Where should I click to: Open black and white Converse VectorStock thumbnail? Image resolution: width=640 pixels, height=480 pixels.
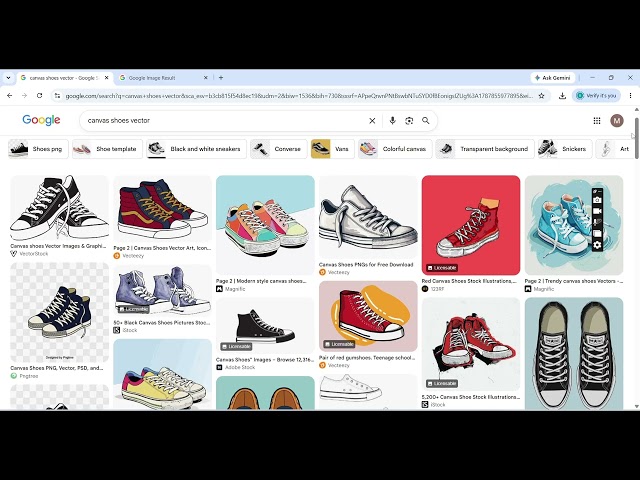[60, 208]
